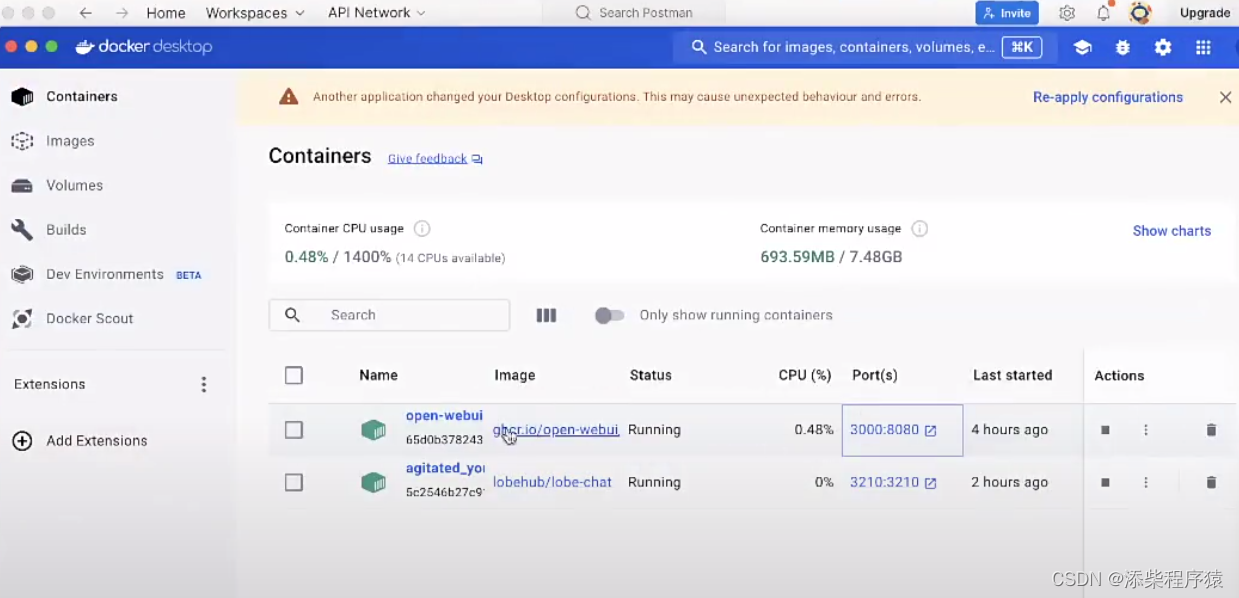
Task: Expand Postman Workspaces dropdown
Action: tap(255, 13)
